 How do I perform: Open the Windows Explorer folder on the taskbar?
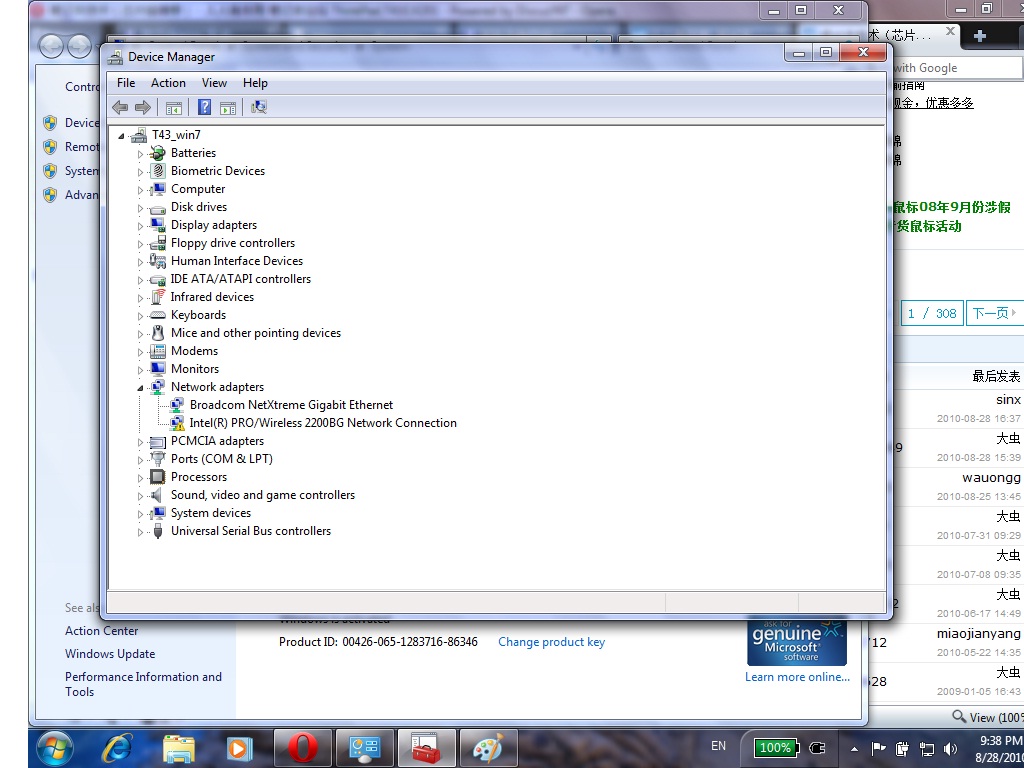(x=179, y=748)
